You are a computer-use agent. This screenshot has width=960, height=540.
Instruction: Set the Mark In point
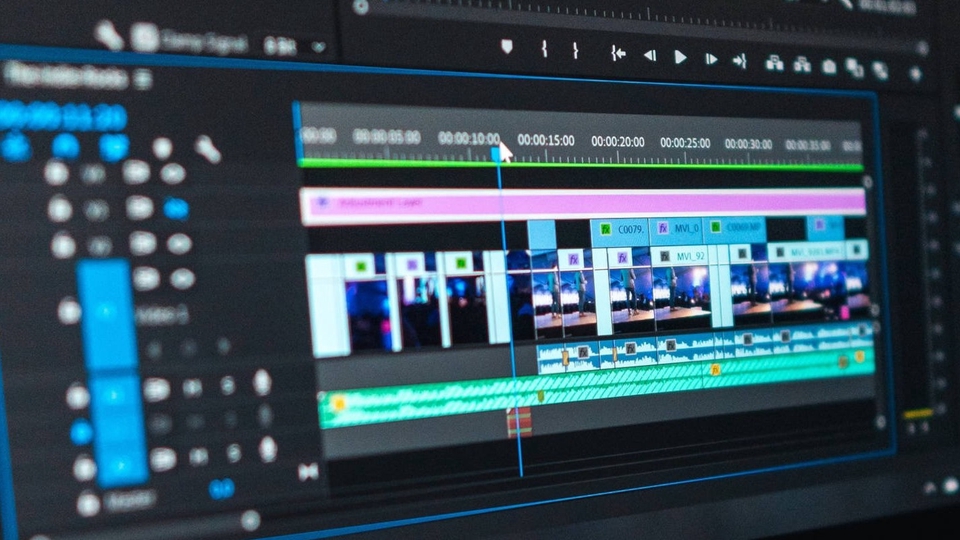point(544,48)
